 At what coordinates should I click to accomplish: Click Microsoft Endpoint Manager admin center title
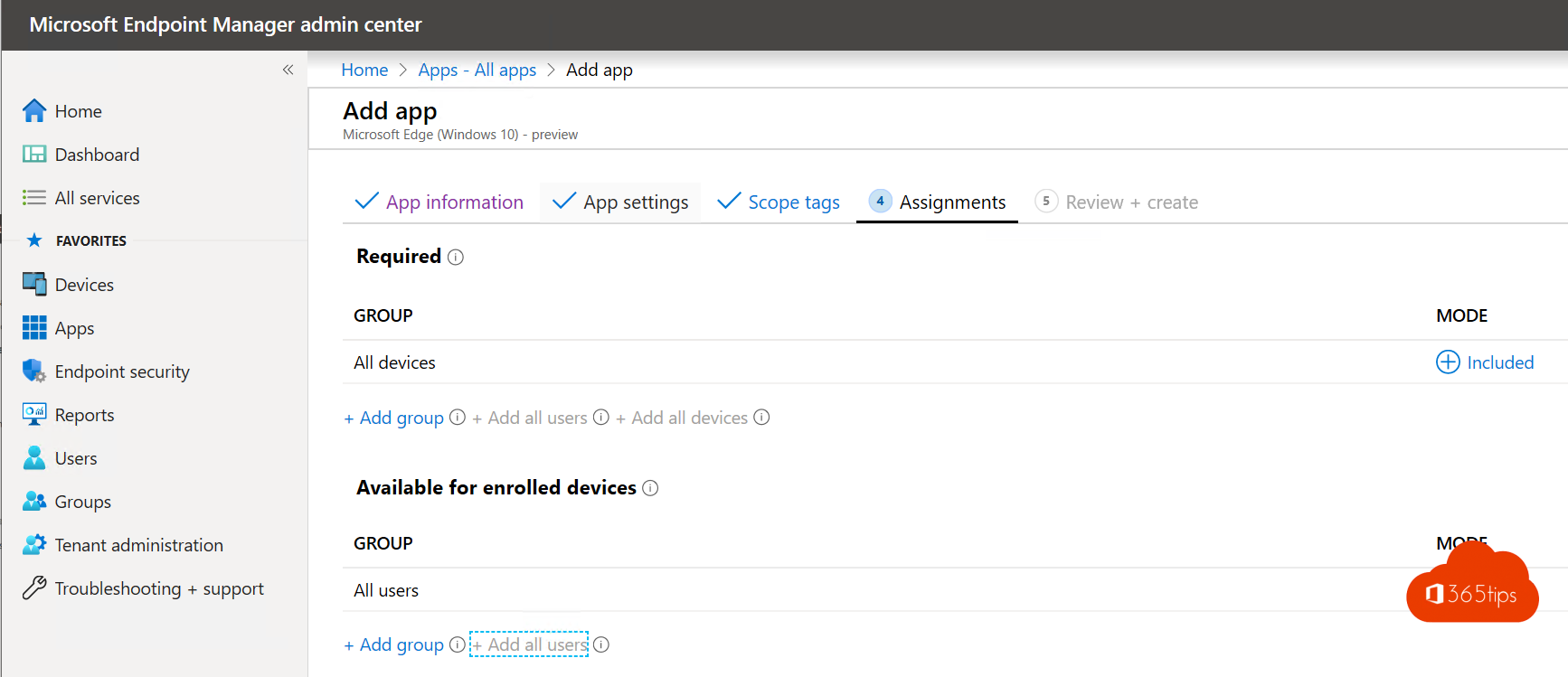pyautogui.click(x=225, y=24)
